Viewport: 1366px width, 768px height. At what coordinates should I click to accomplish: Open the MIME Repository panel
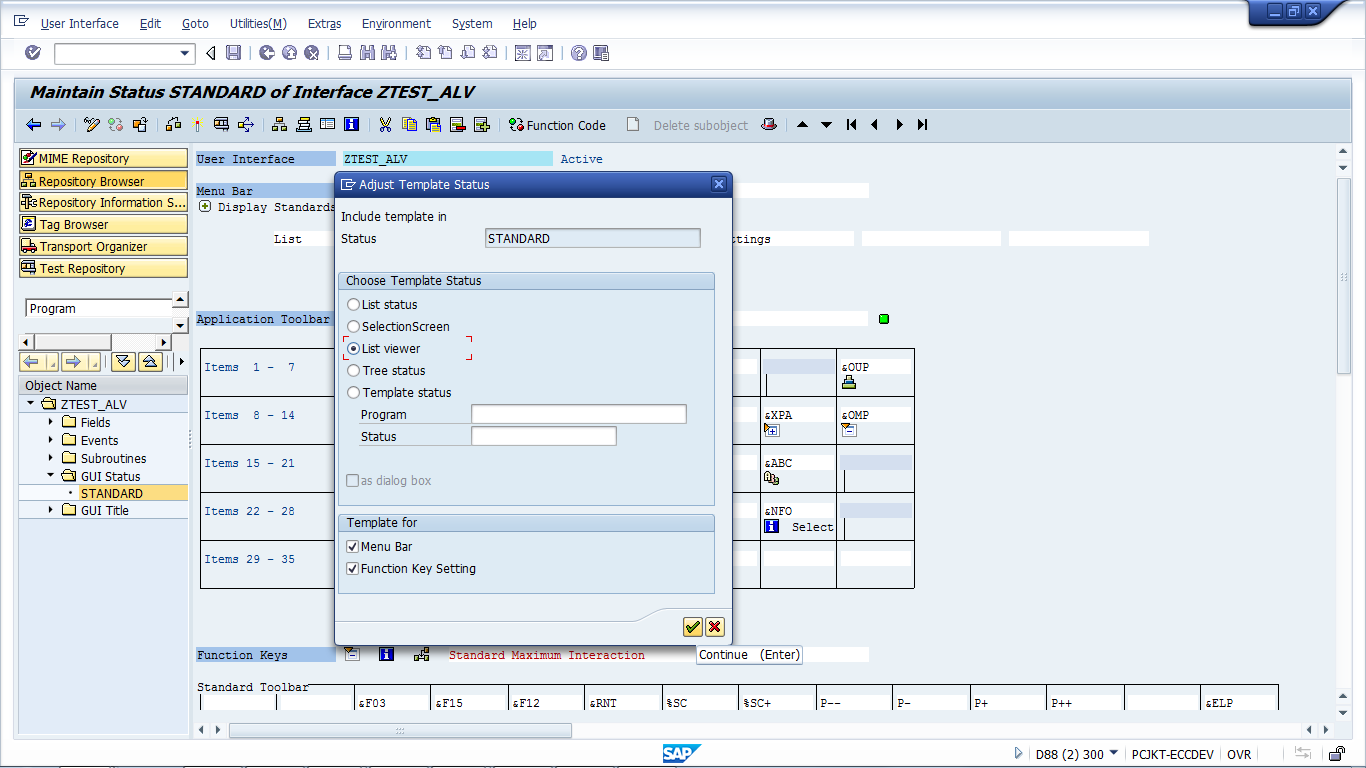click(x=103, y=157)
